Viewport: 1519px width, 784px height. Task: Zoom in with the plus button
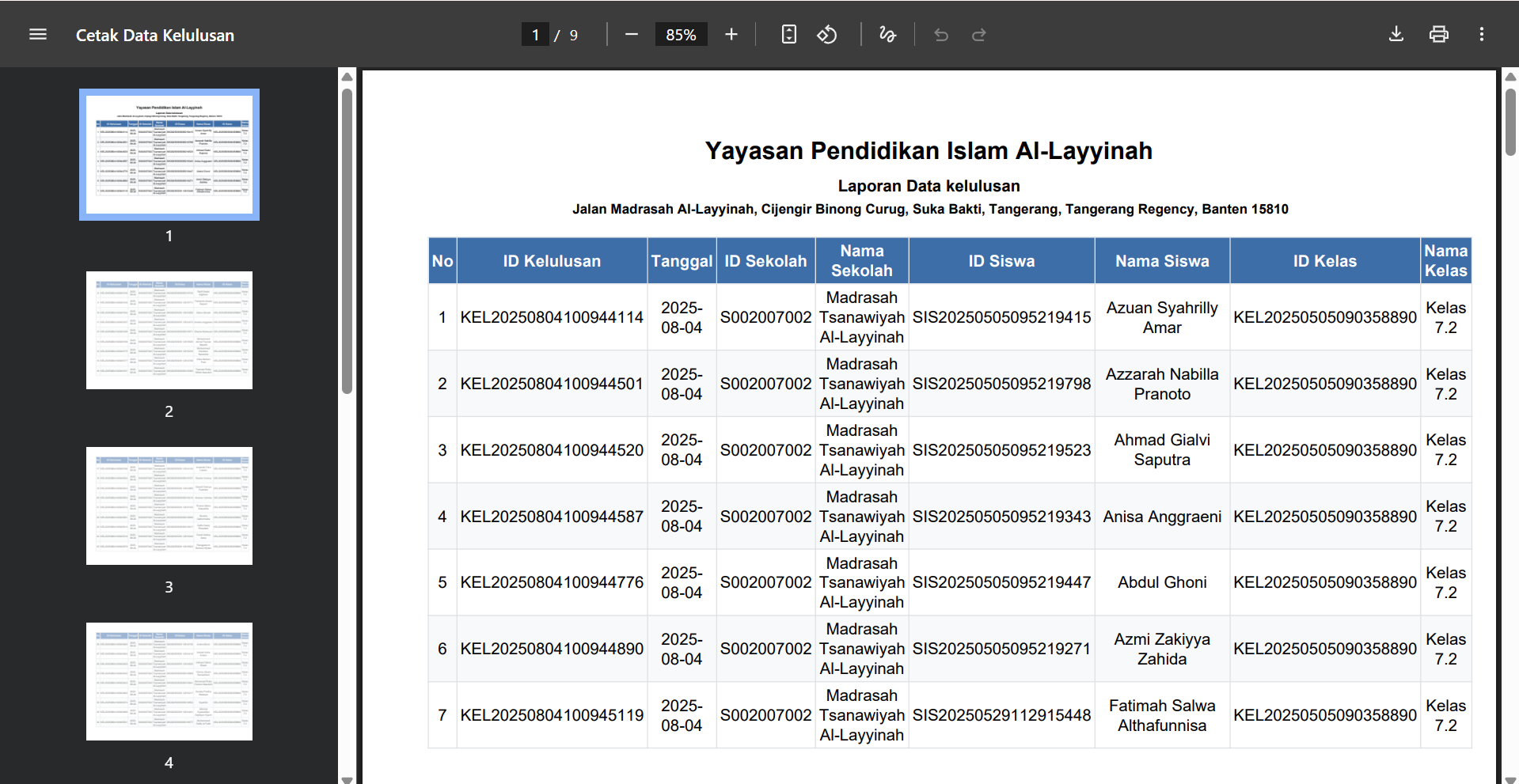731,35
